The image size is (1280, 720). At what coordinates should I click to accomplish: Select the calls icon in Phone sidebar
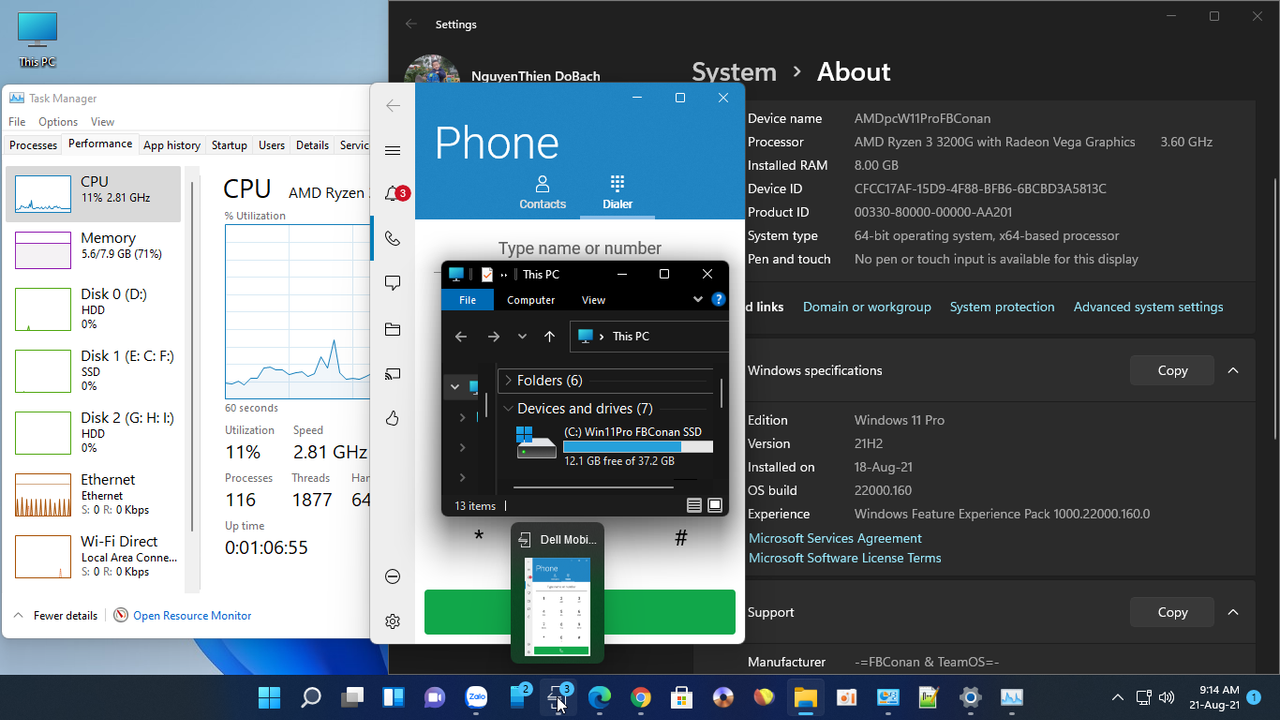coord(392,239)
